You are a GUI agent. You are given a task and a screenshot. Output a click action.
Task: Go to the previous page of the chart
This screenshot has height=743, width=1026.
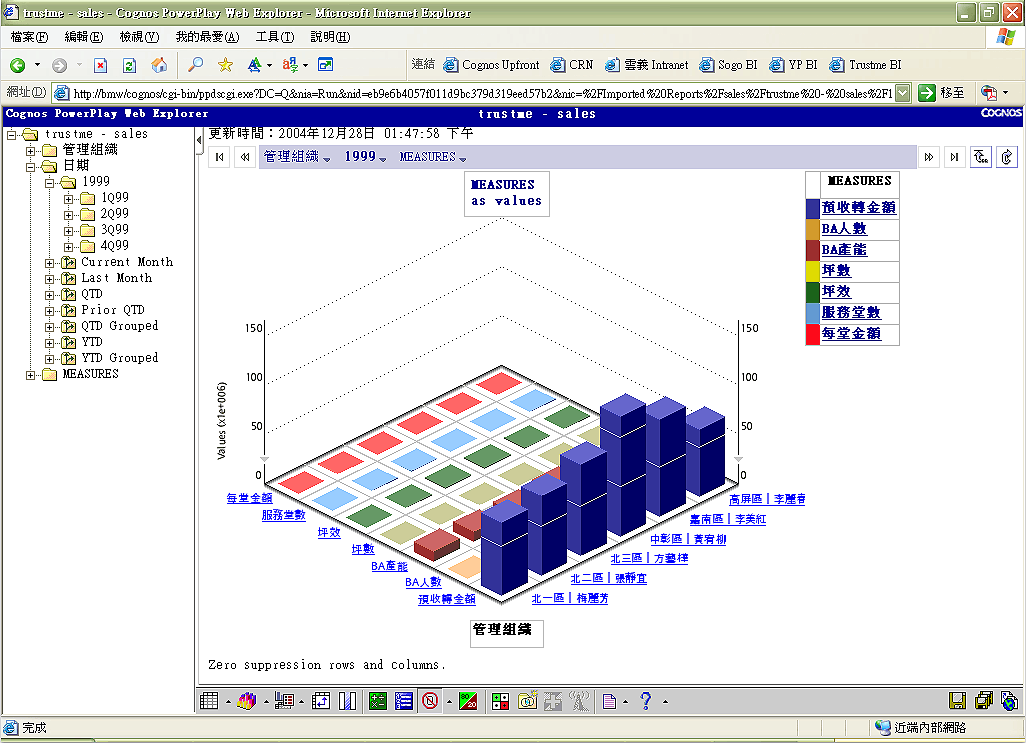(245, 157)
